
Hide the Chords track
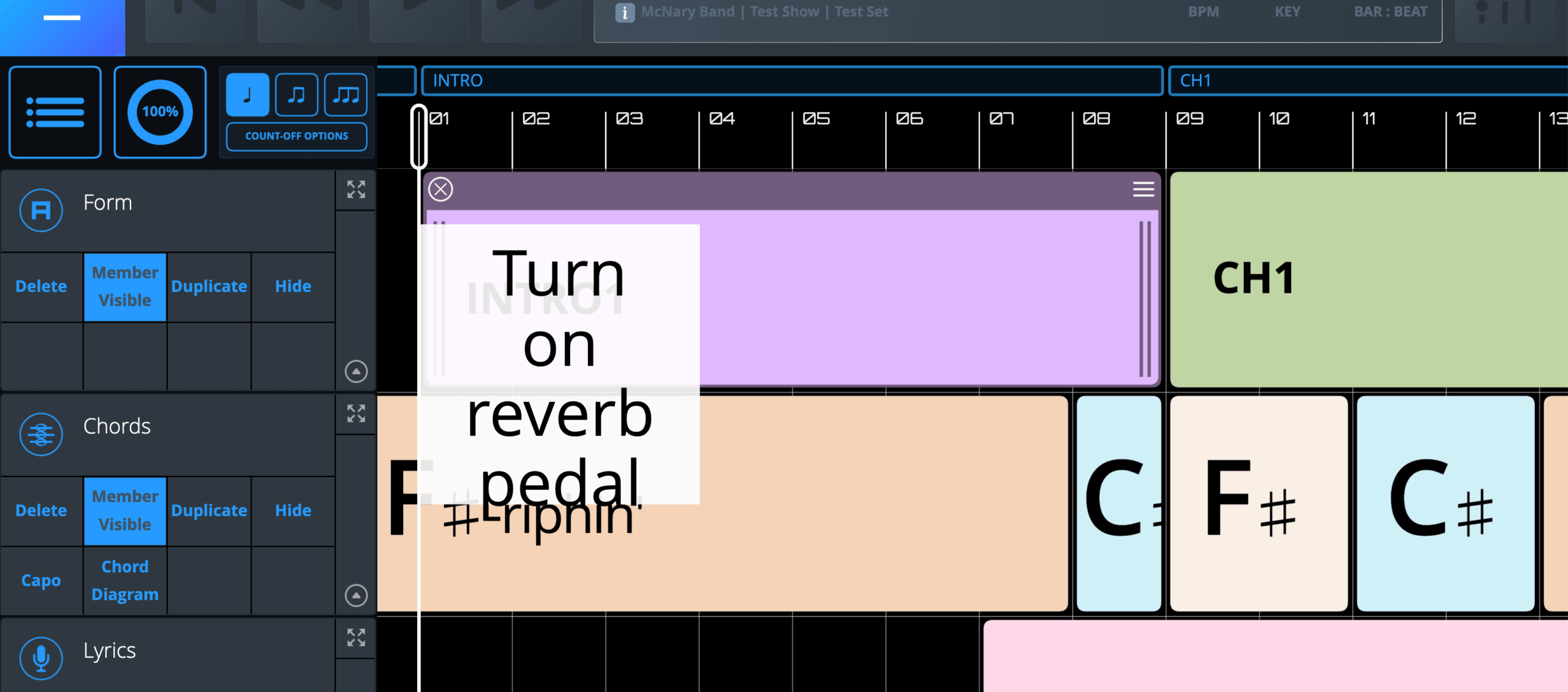pyautogui.click(x=293, y=511)
